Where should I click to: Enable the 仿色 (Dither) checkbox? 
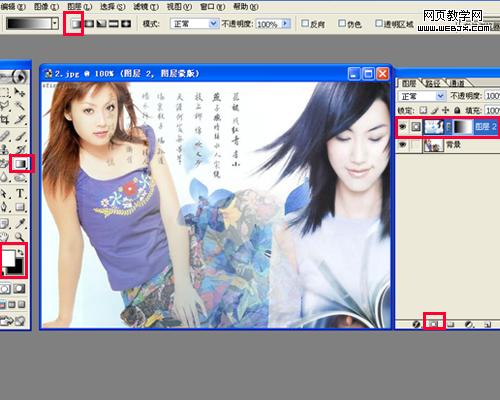[x=342, y=23]
